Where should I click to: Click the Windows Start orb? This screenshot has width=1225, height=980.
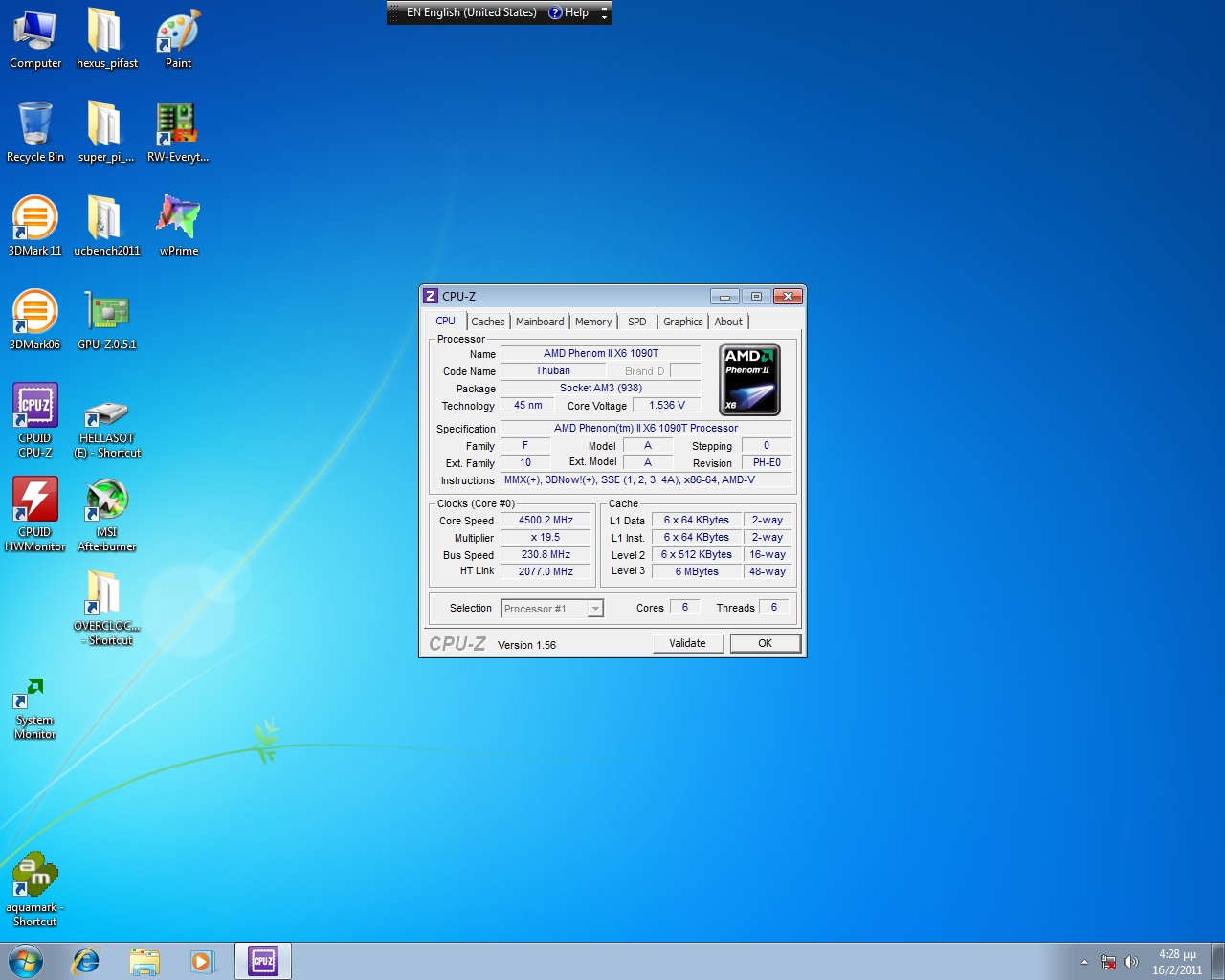(26, 961)
